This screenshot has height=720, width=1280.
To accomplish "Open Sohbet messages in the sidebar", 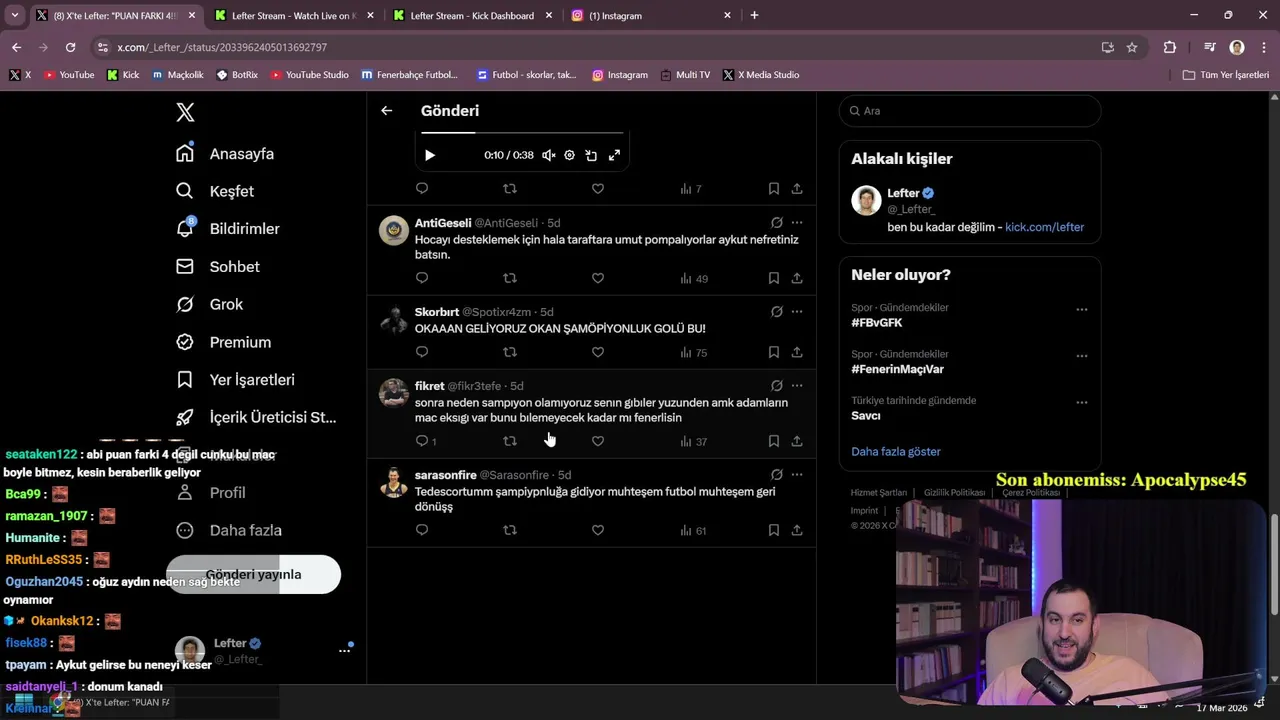I will 218,267.
